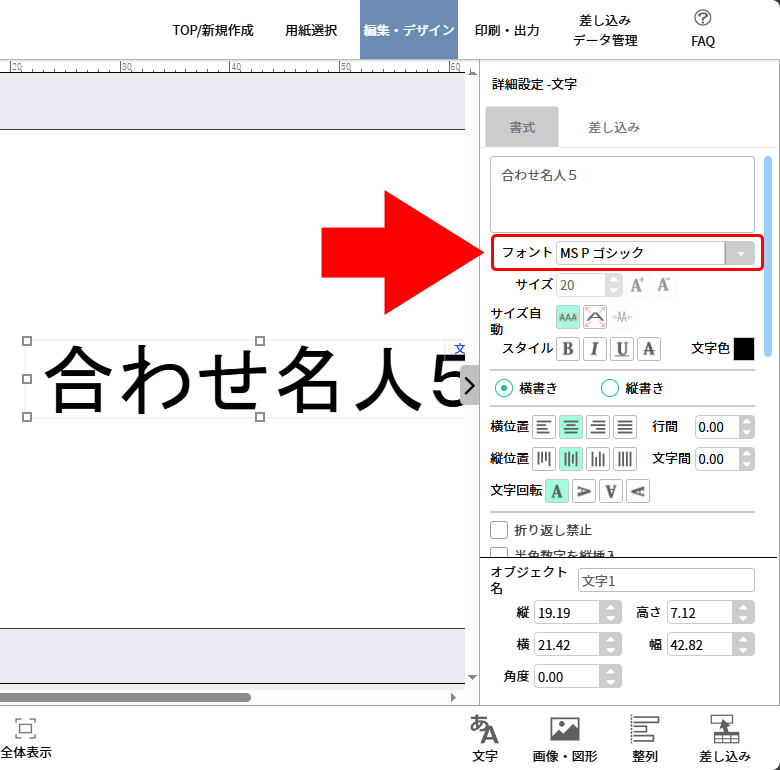Align text left in 横位置
Viewport: 780px width, 770px height.
[x=544, y=427]
